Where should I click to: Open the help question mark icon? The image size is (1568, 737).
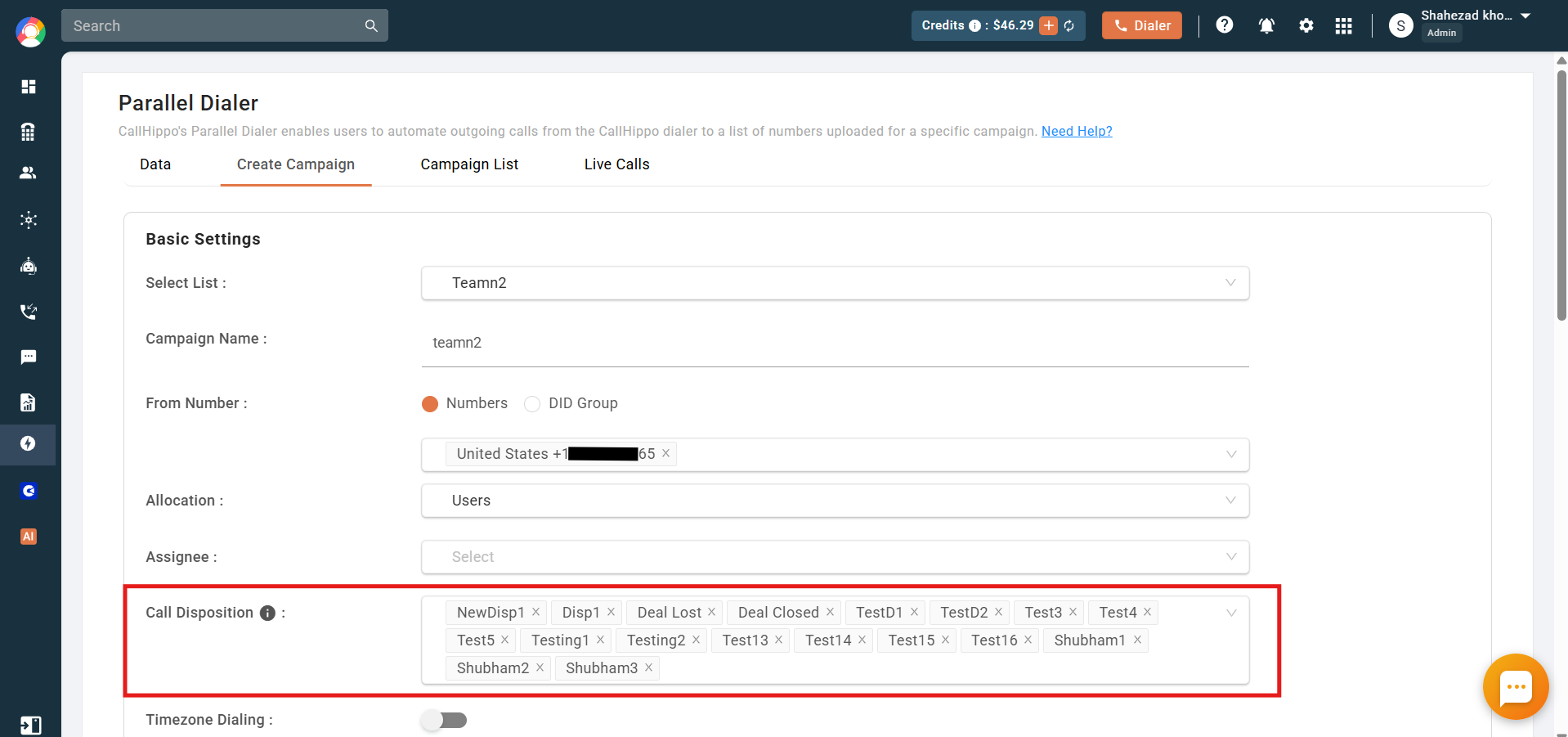click(1225, 25)
